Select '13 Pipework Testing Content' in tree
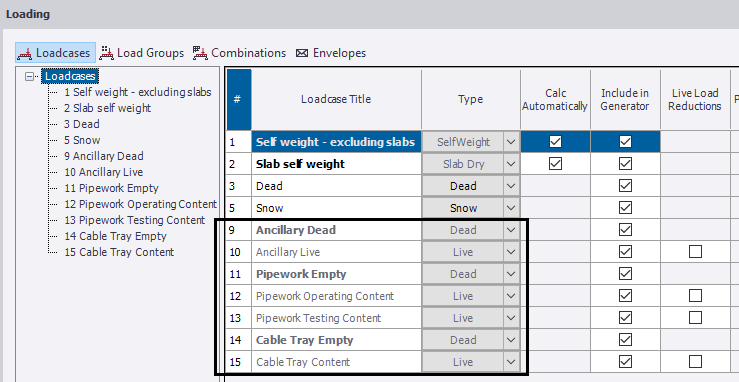The width and height of the screenshot is (739, 382). click(134, 220)
